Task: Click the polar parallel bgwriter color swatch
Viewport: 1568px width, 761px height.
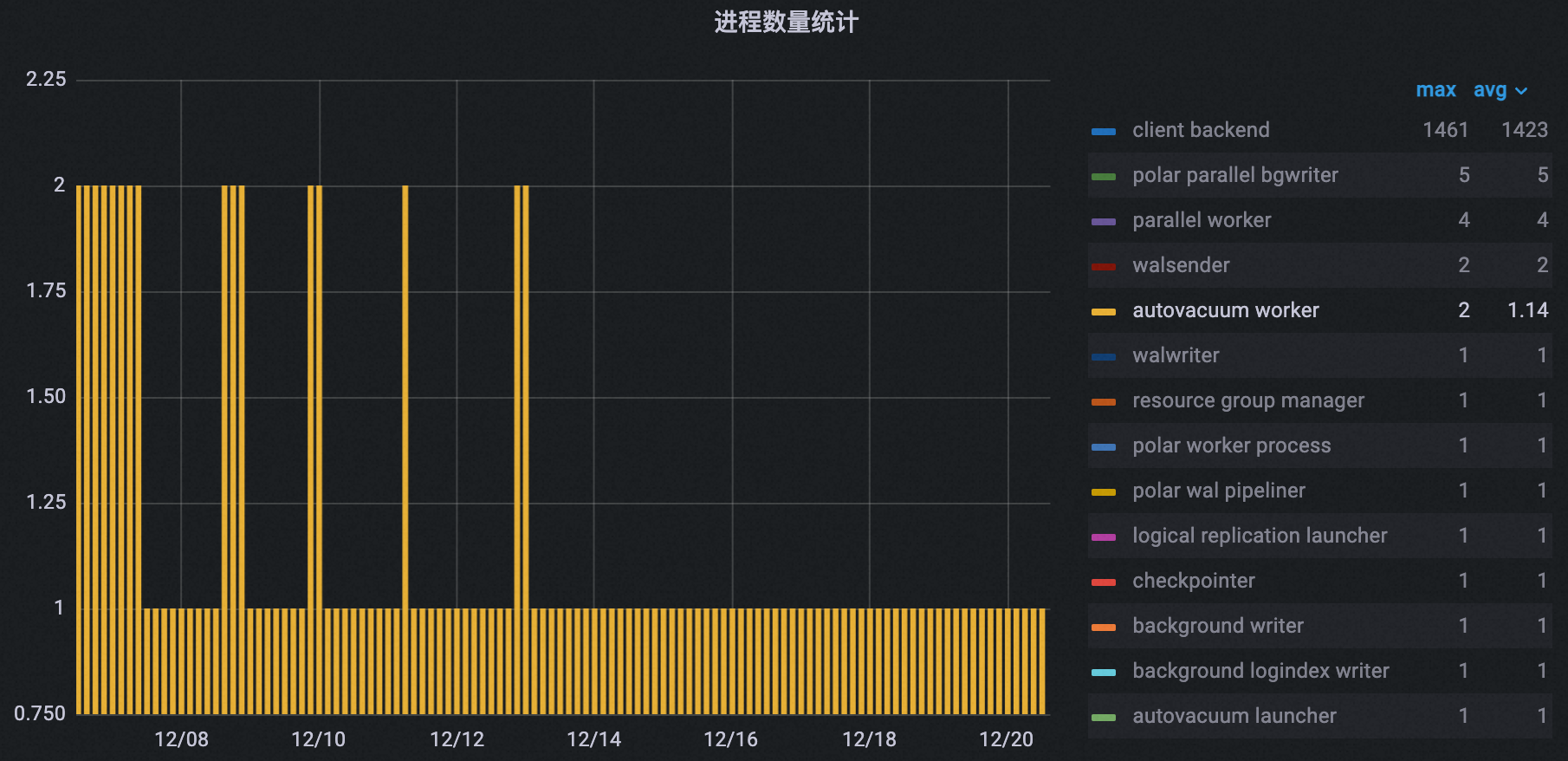Action: coord(1104,177)
